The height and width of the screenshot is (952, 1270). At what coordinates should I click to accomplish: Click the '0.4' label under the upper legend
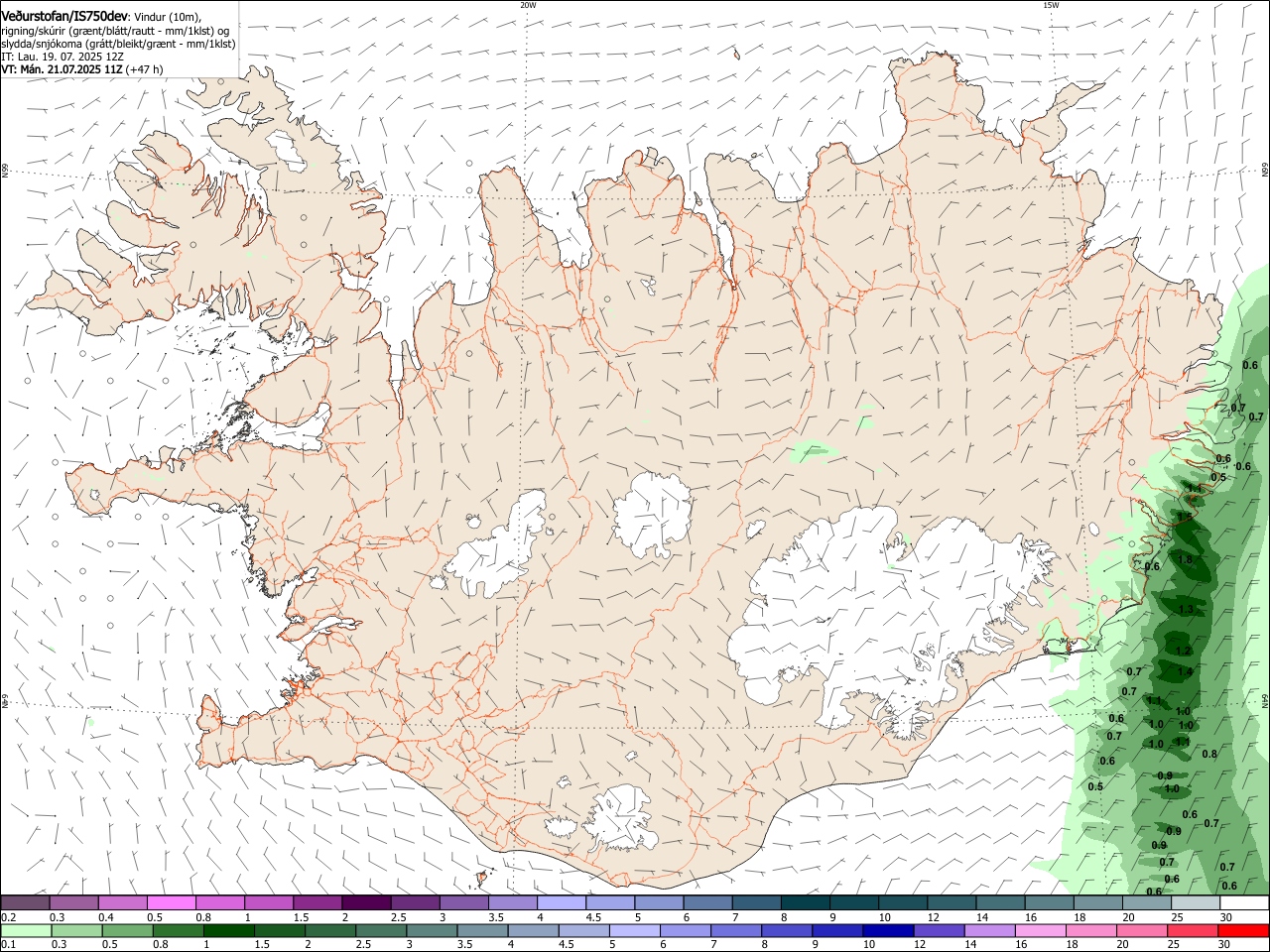coord(106,918)
